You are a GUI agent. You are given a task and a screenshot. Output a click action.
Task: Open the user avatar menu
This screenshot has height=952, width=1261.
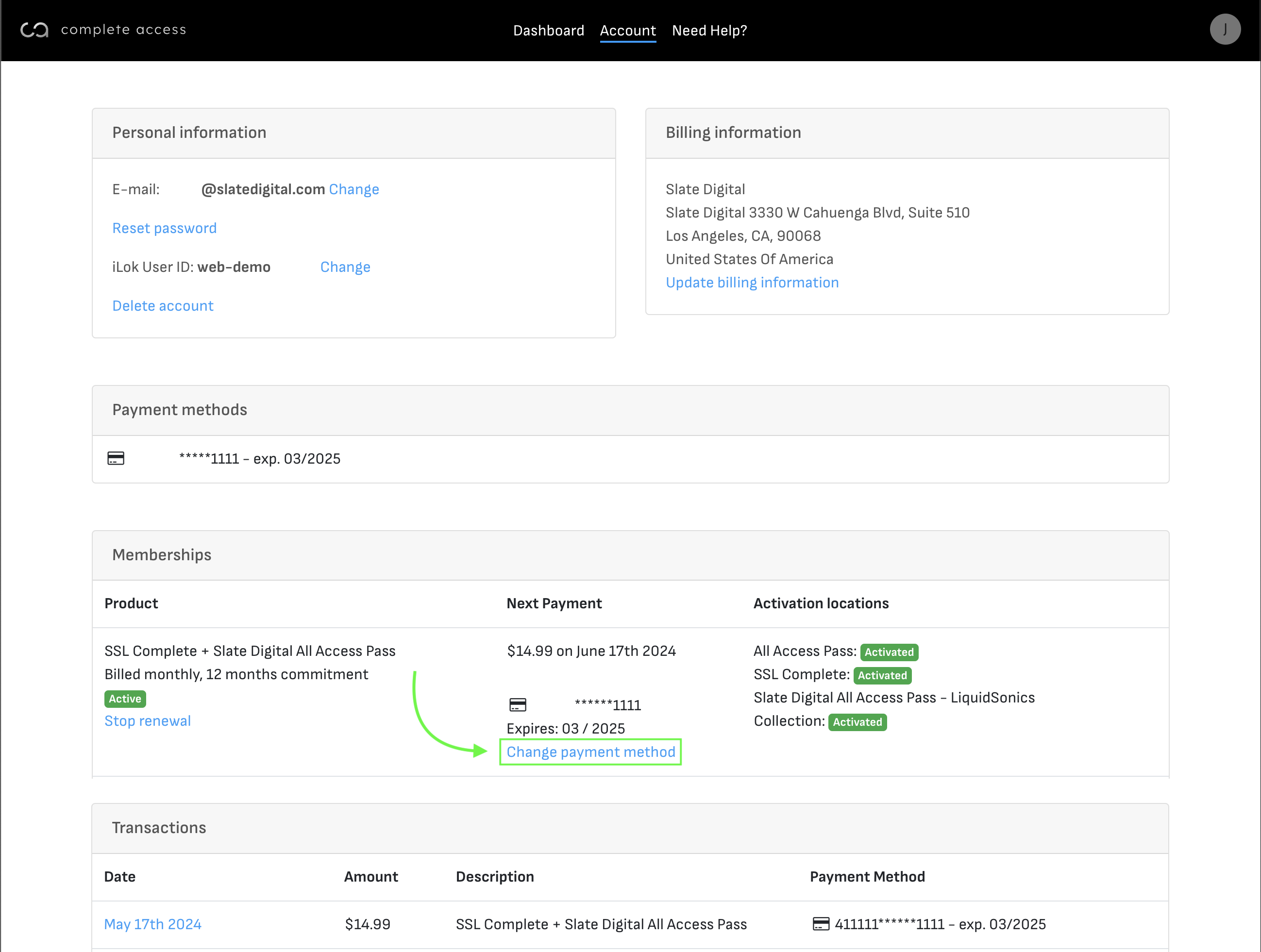coord(1225,30)
